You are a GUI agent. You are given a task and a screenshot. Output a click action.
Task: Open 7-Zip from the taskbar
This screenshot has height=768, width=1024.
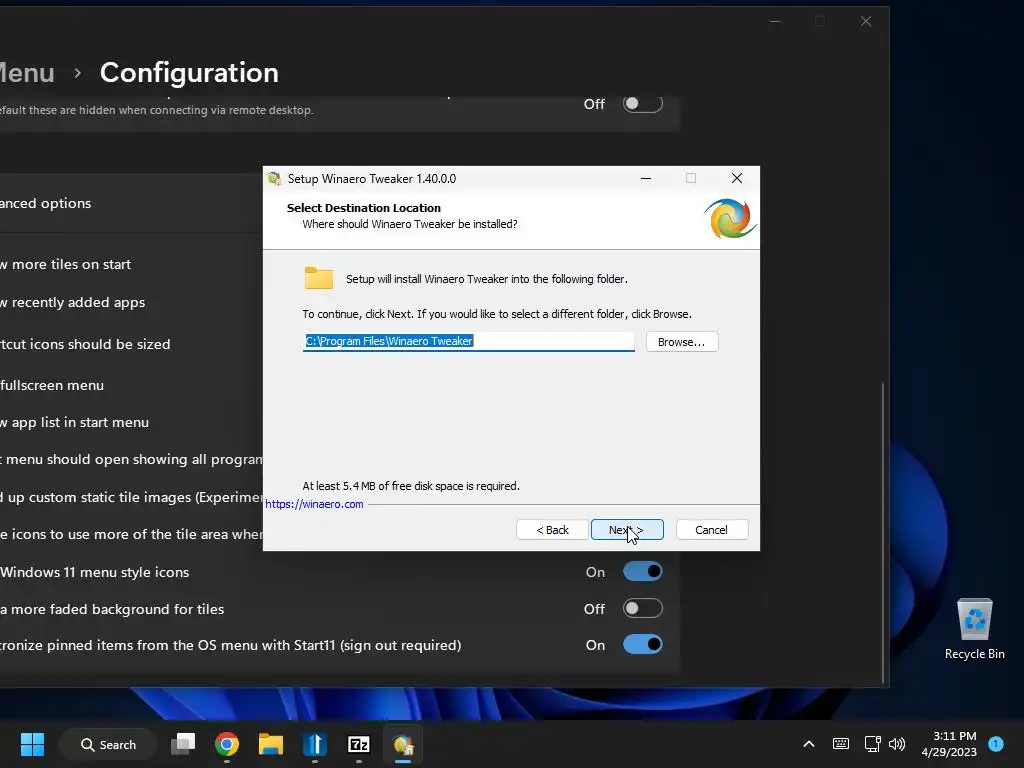pos(359,744)
